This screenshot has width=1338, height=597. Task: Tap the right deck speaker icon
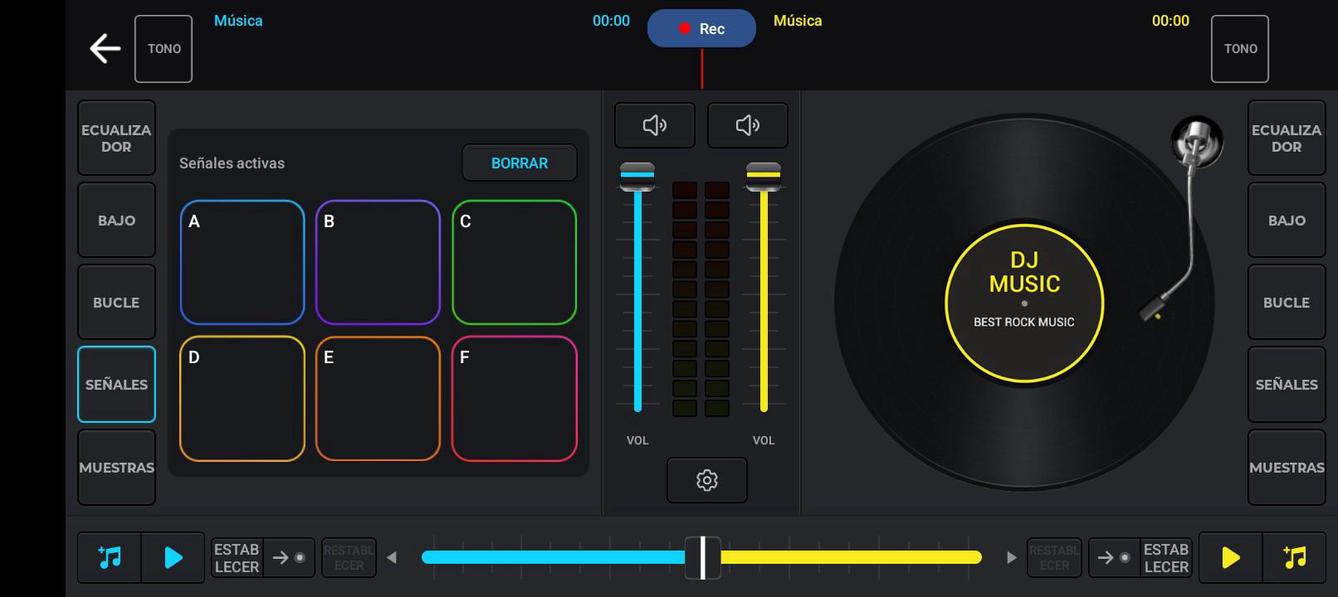[748, 124]
